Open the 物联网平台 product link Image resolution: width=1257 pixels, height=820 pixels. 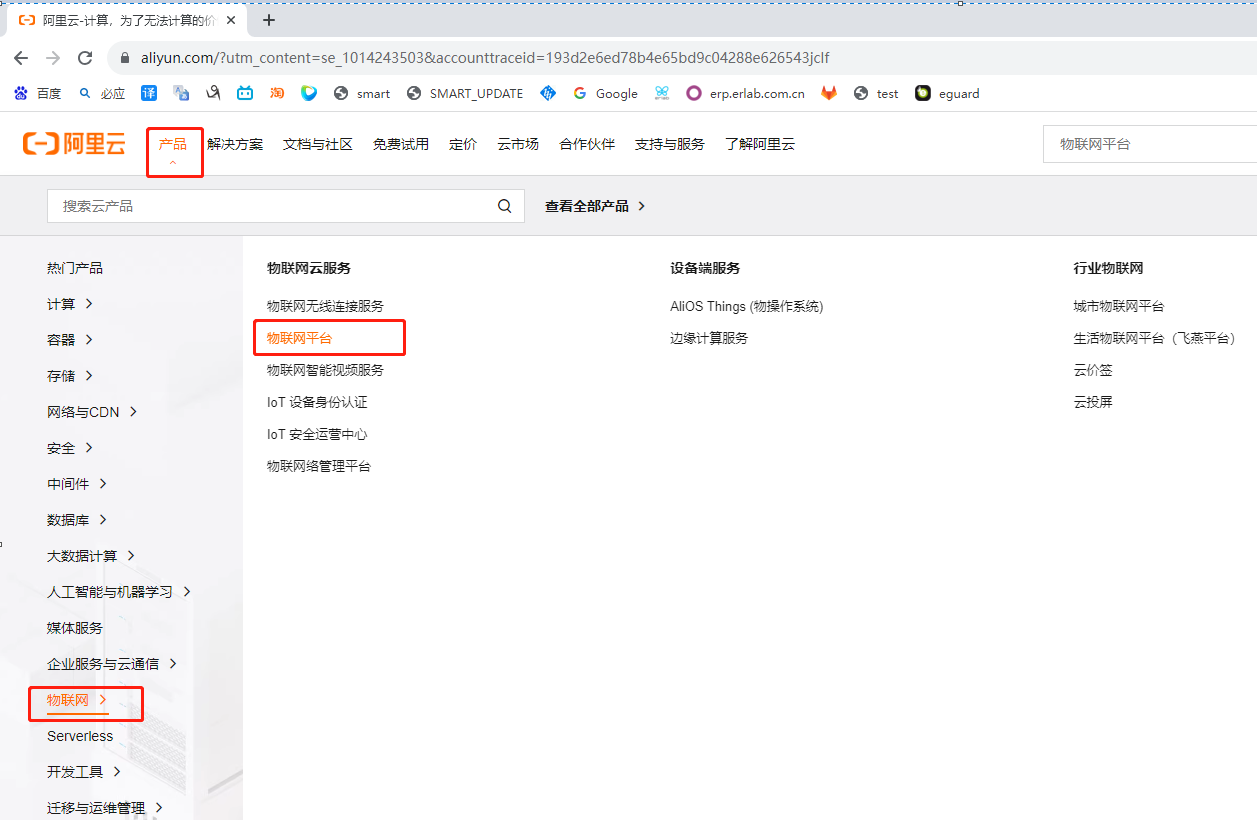300,338
